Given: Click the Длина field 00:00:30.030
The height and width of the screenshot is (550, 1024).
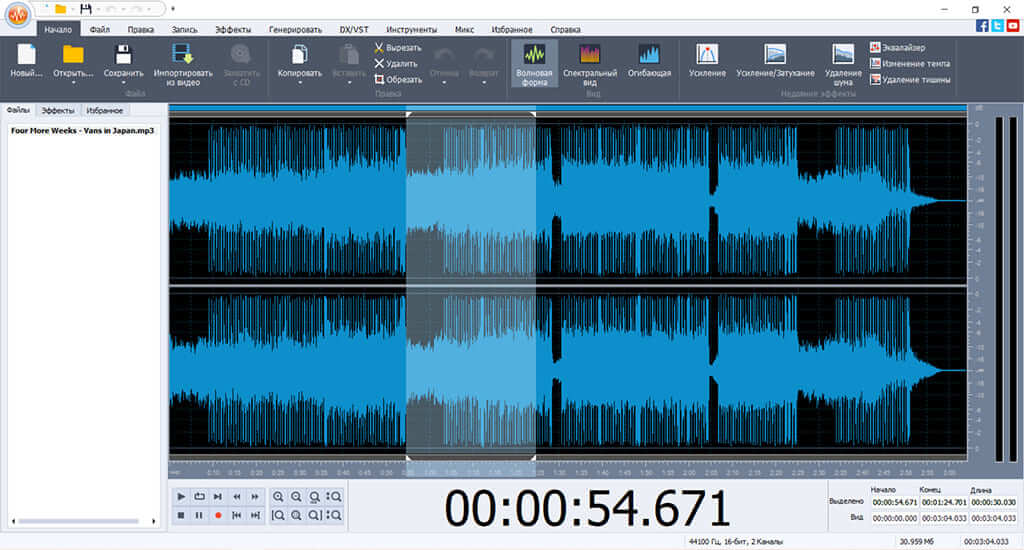Looking at the screenshot, I should [993, 502].
